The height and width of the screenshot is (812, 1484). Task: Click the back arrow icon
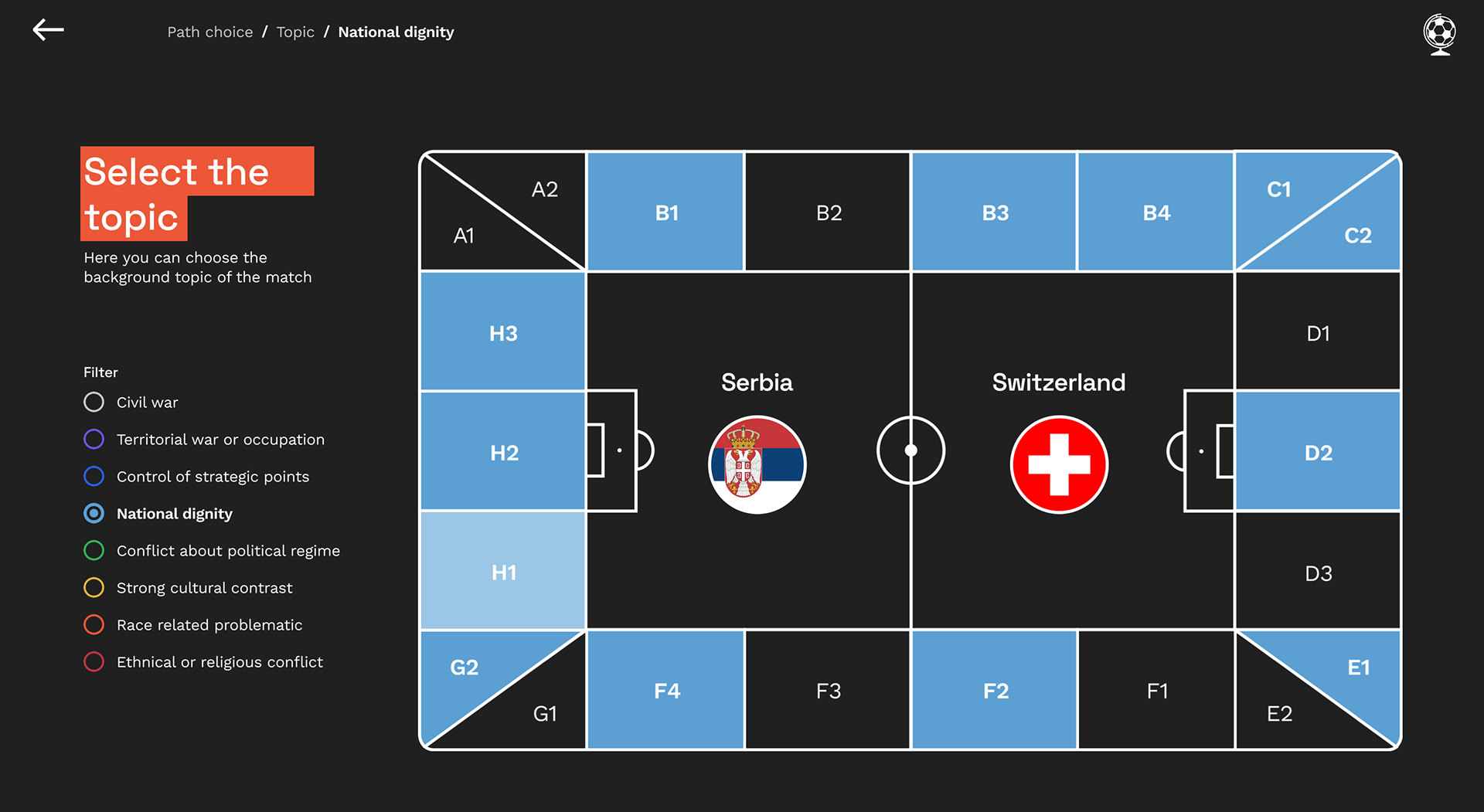(x=48, y=30)
